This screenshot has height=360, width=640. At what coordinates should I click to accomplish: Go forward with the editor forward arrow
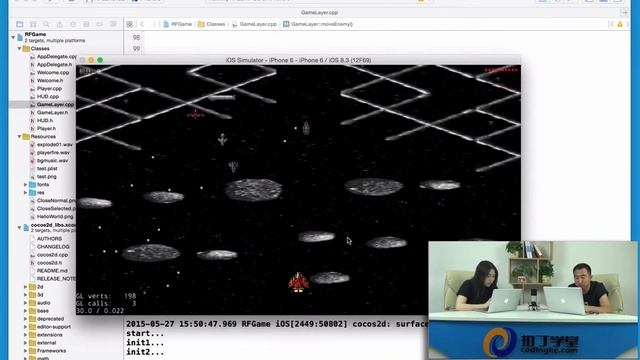click(154, 24)
